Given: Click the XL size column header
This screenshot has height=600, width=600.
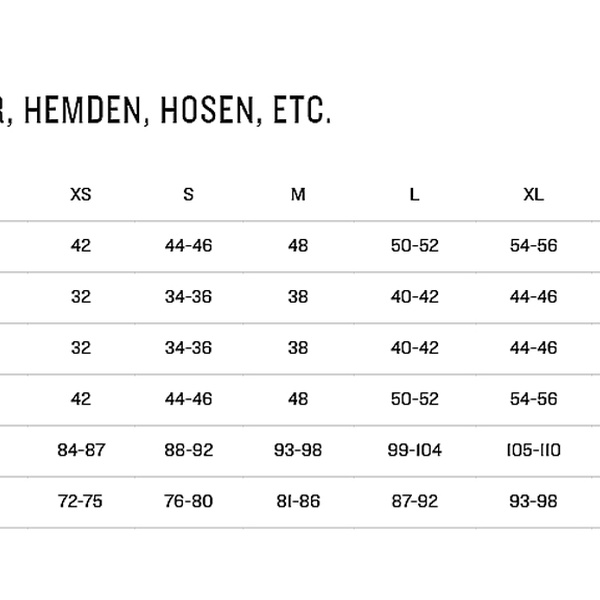Looking at the screenshot, I should [x=533, y=194].
